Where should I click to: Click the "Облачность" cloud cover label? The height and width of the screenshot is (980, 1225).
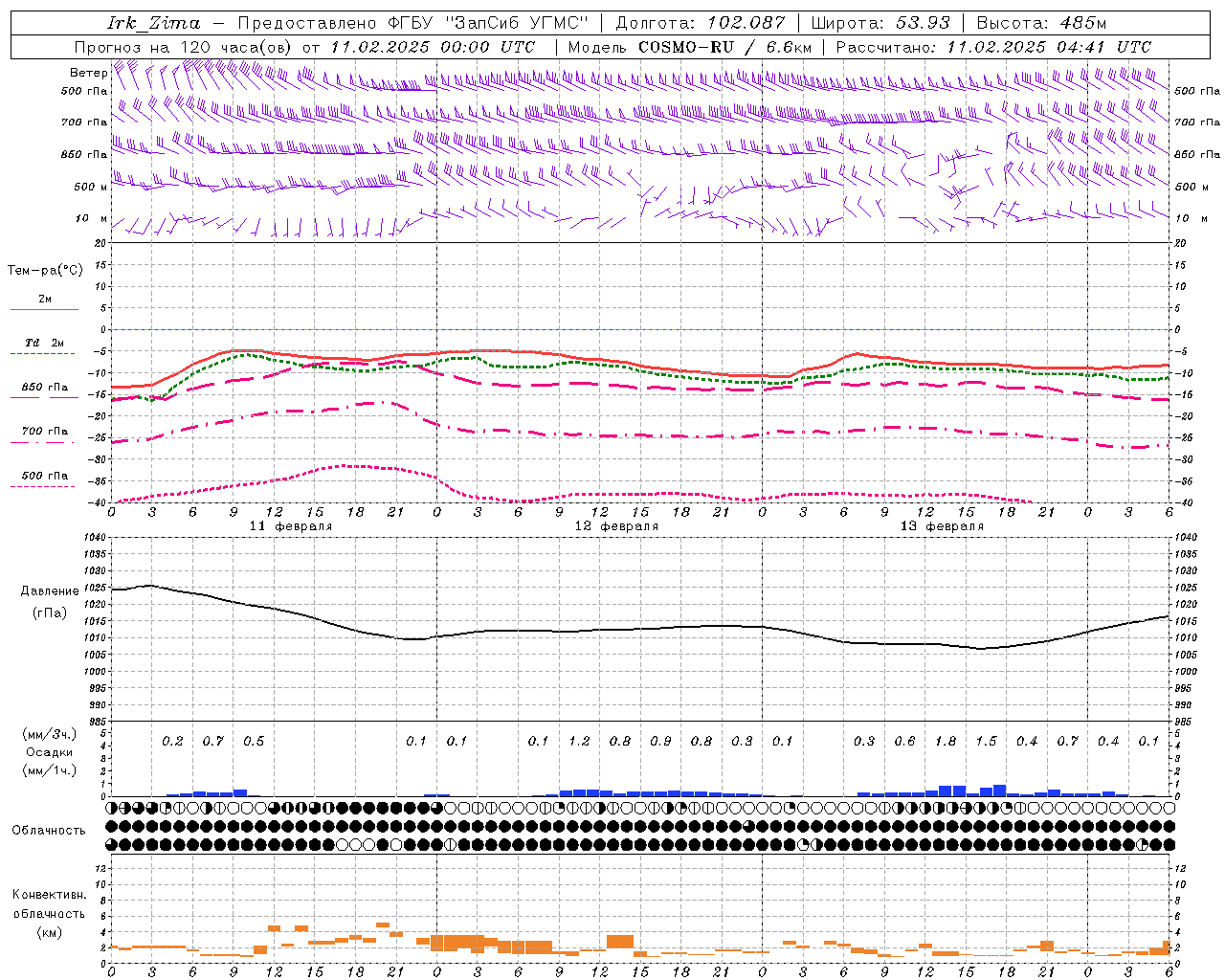click(x=49, y=831)
